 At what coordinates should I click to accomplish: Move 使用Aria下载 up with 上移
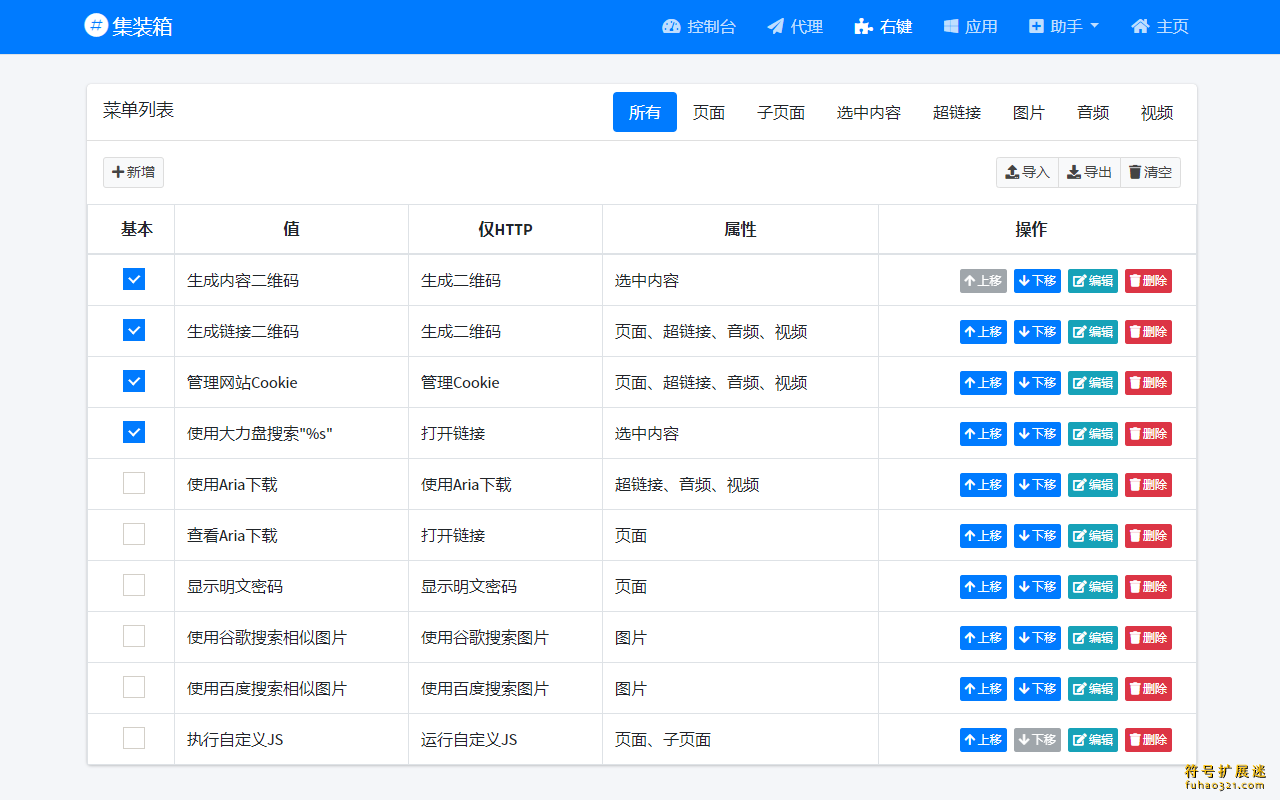(983, 485)
